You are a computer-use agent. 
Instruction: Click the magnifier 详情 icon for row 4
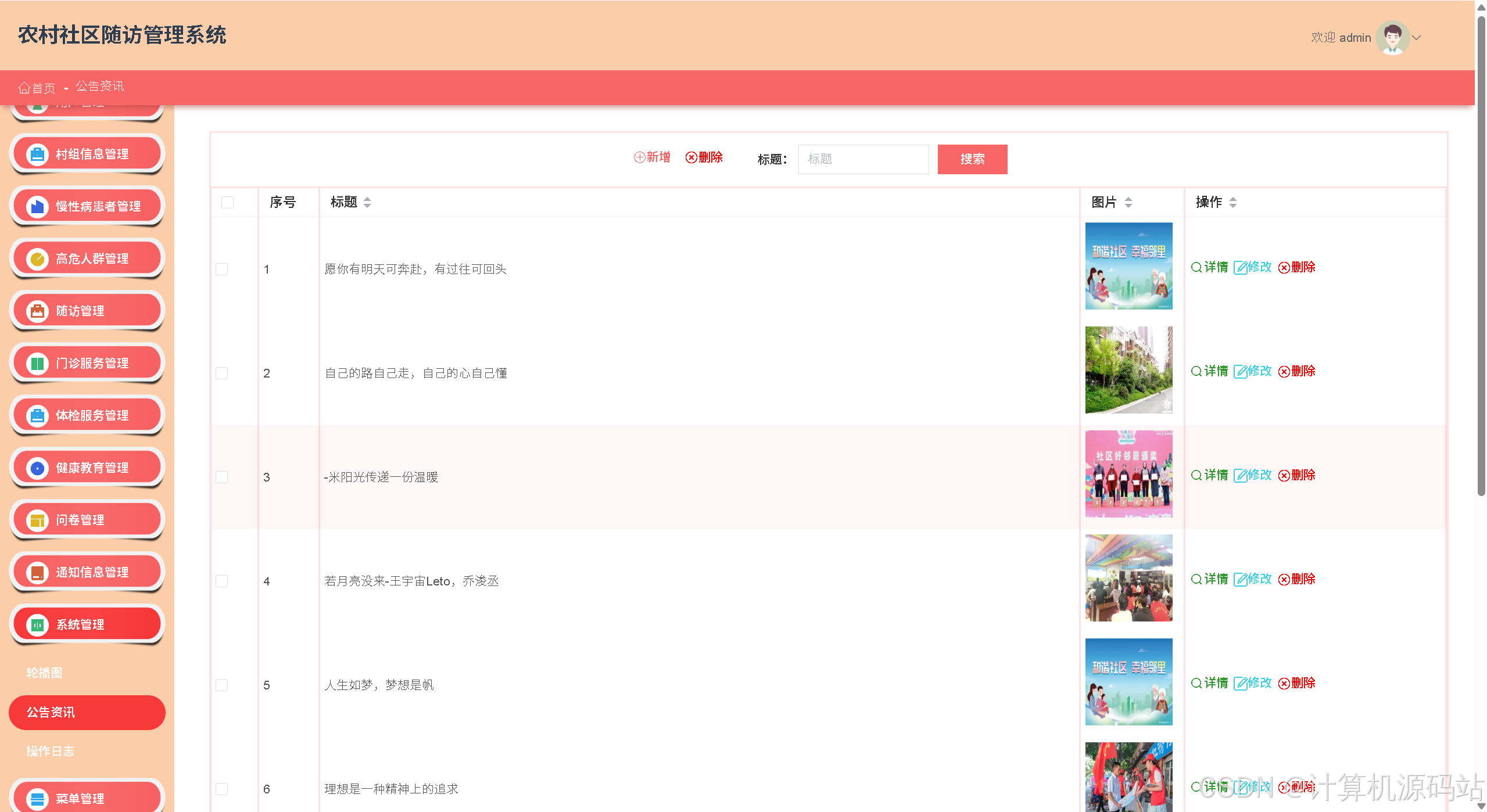(x=1196, y=579)
